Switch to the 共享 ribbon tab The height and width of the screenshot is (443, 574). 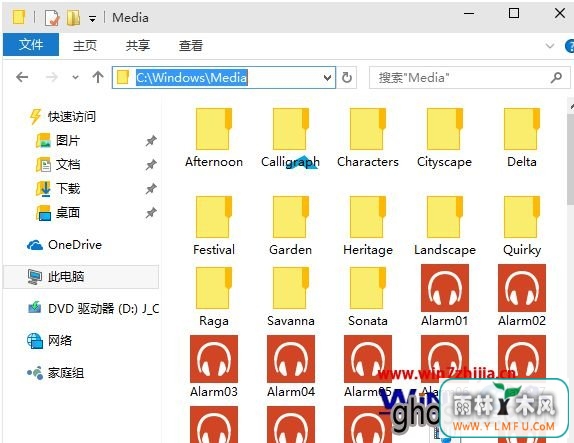point(138,45)
